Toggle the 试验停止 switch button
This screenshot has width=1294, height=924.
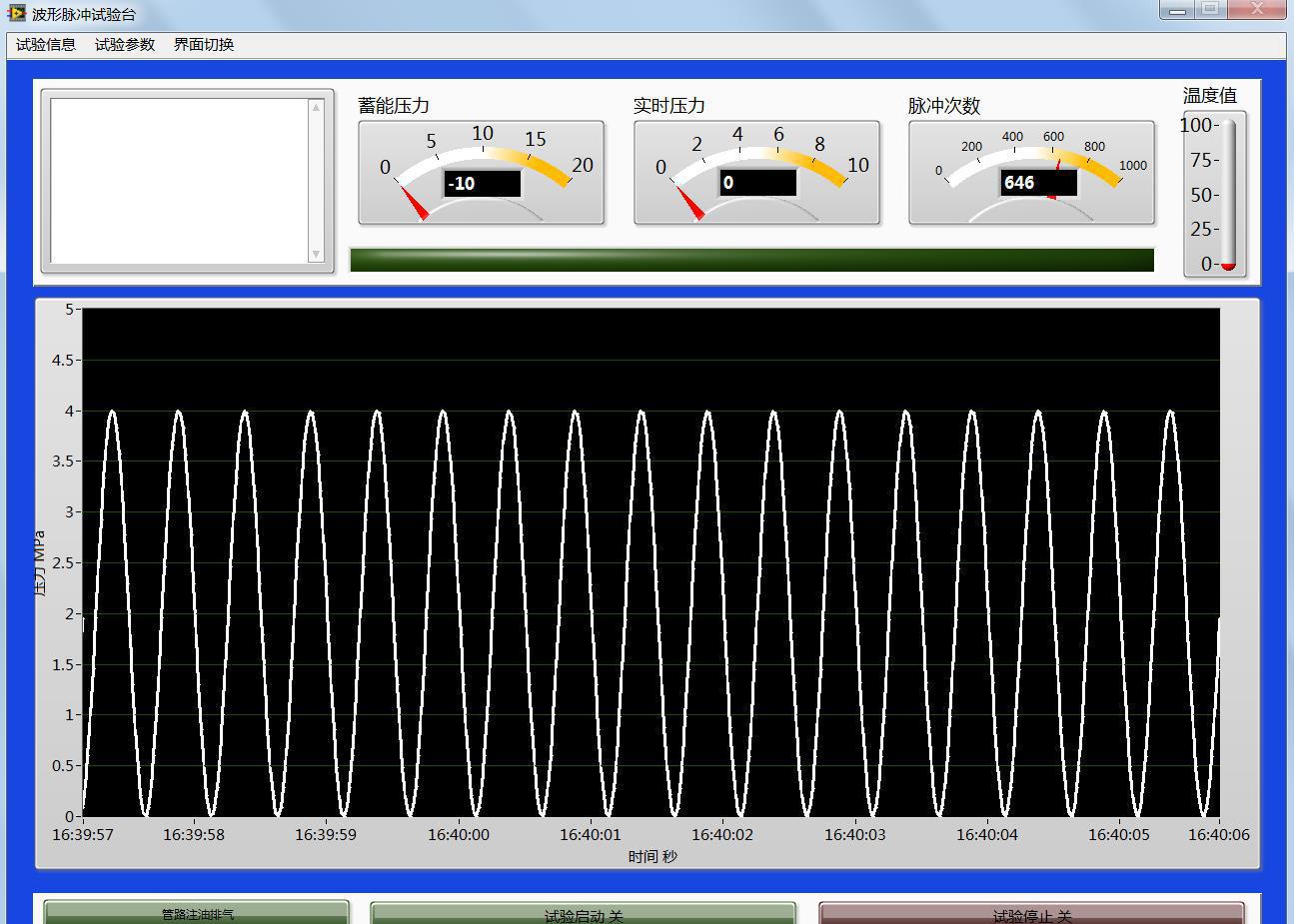[x=1031, y=914]
